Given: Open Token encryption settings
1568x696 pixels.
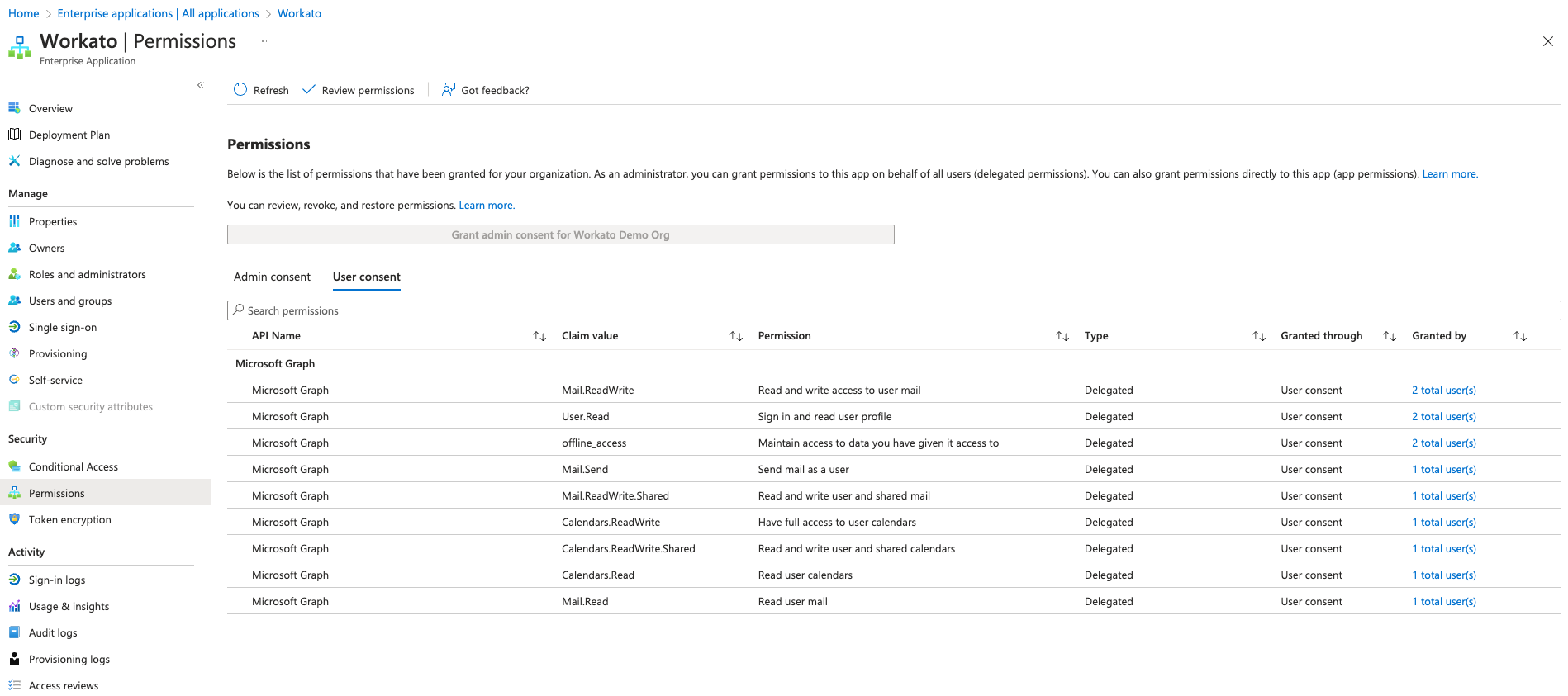Looking at the screenshot, I should tap(69, 519).
